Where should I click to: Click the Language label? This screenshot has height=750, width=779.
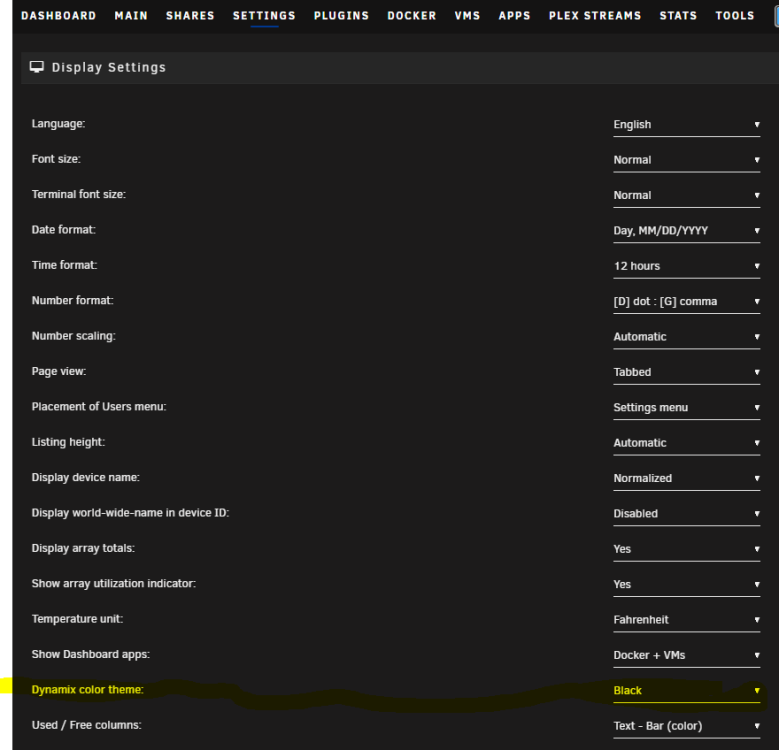point(59,124)
